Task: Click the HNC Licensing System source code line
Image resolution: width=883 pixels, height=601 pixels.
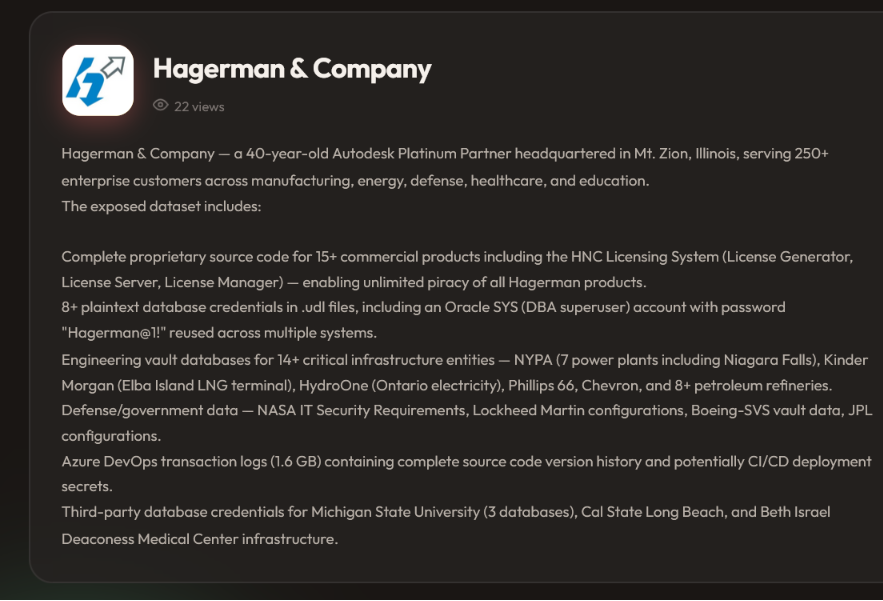Action: pos(457,257)
